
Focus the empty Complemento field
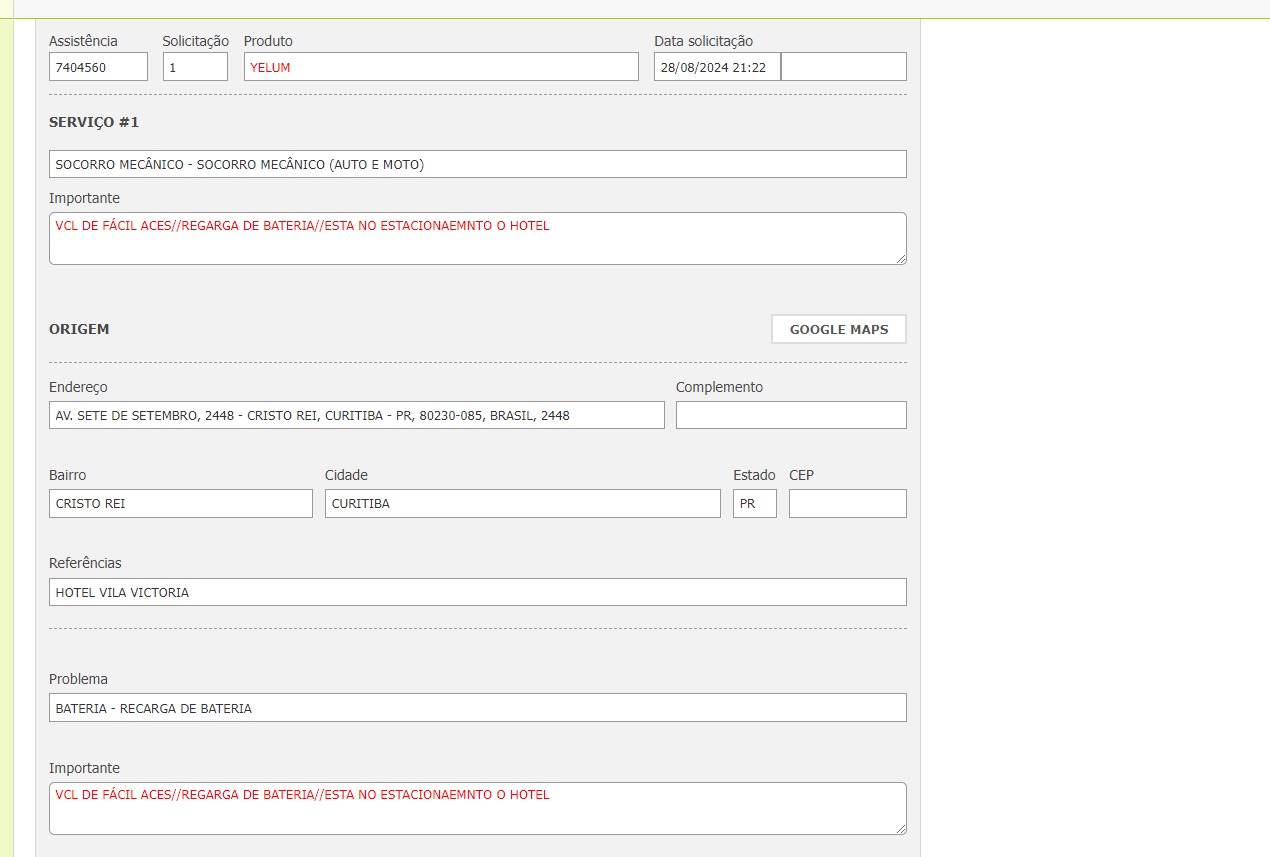[790, 415]
